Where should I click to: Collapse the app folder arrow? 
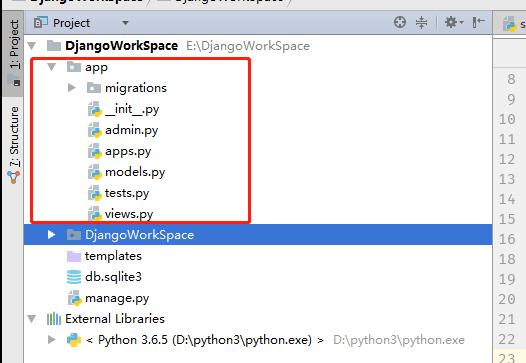click(x=52, y=67)
